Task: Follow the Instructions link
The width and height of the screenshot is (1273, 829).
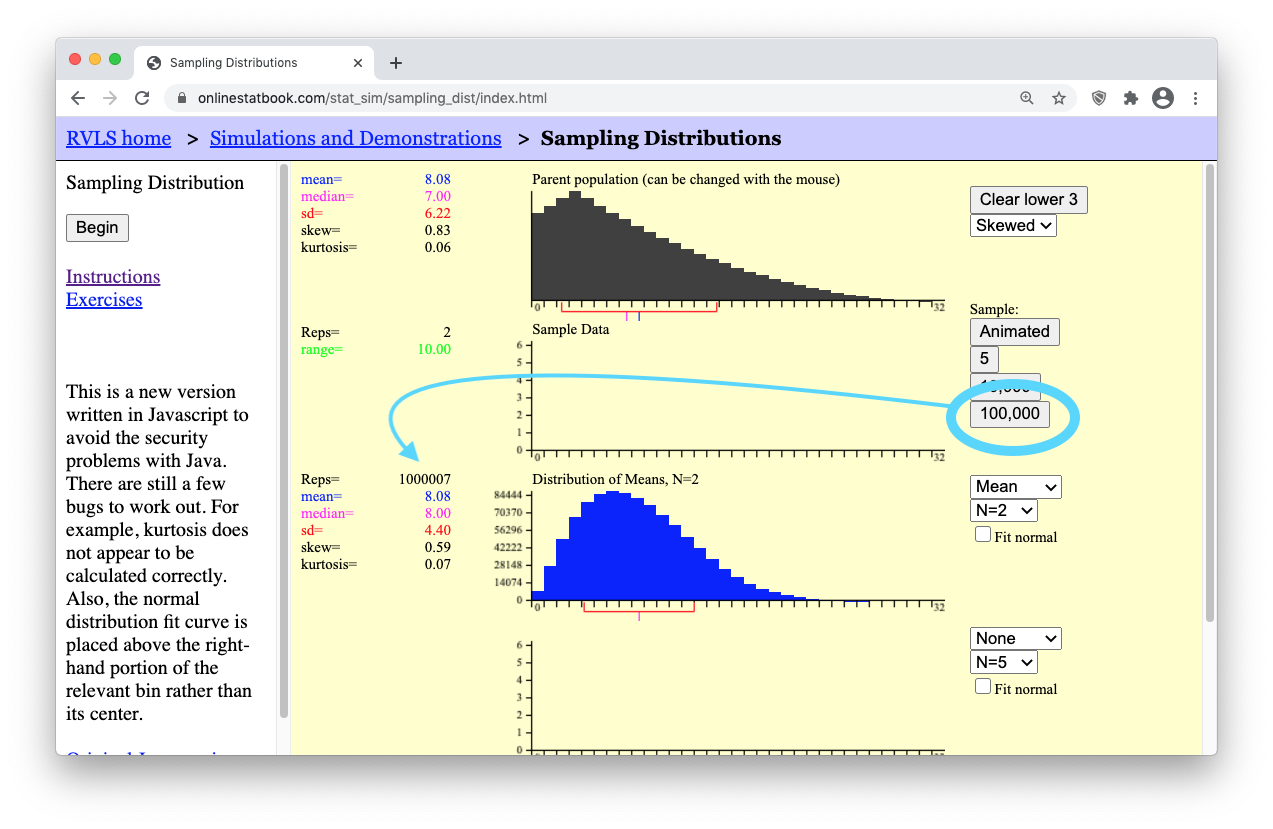Action: [x=113, y=277]
